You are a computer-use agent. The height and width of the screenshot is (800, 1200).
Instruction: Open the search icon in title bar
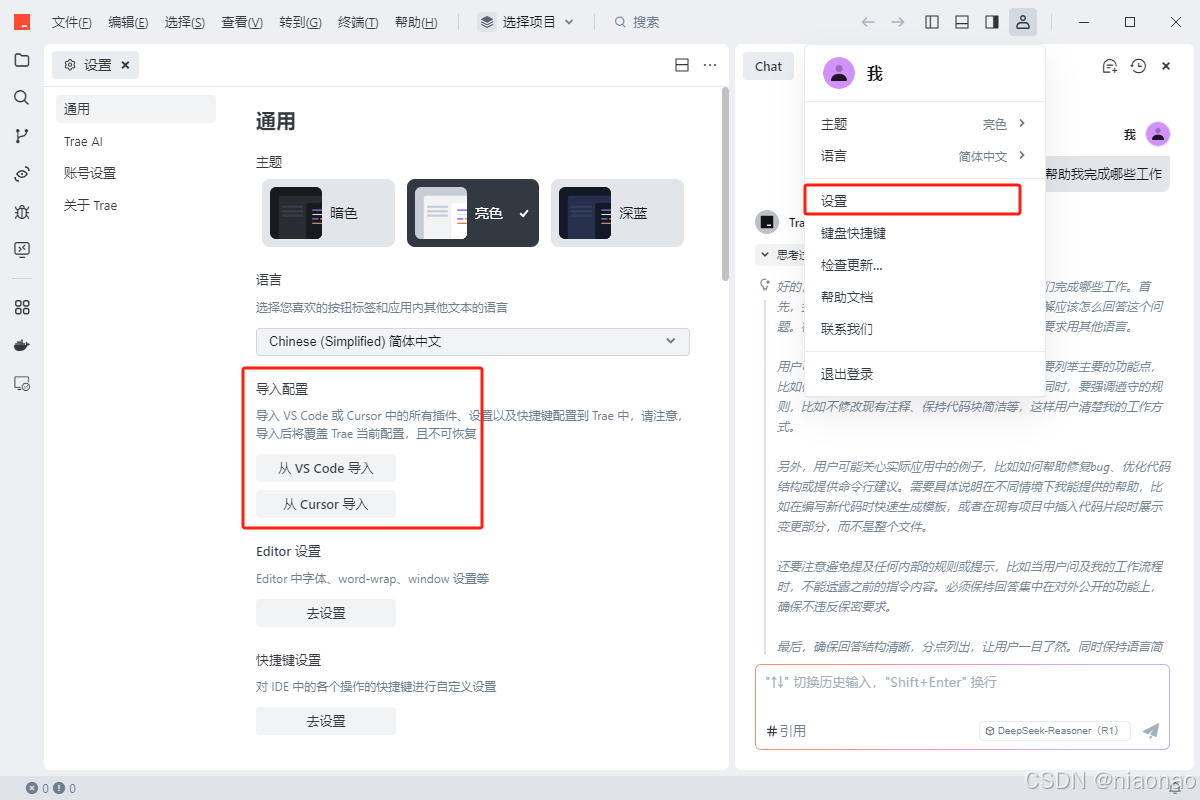[x=621, y=22]
